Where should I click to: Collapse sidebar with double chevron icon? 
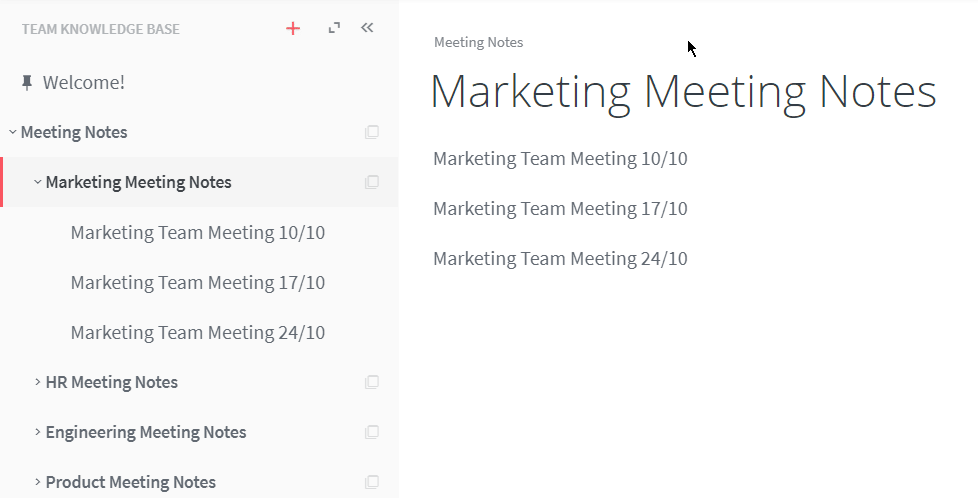click(367, 27)
